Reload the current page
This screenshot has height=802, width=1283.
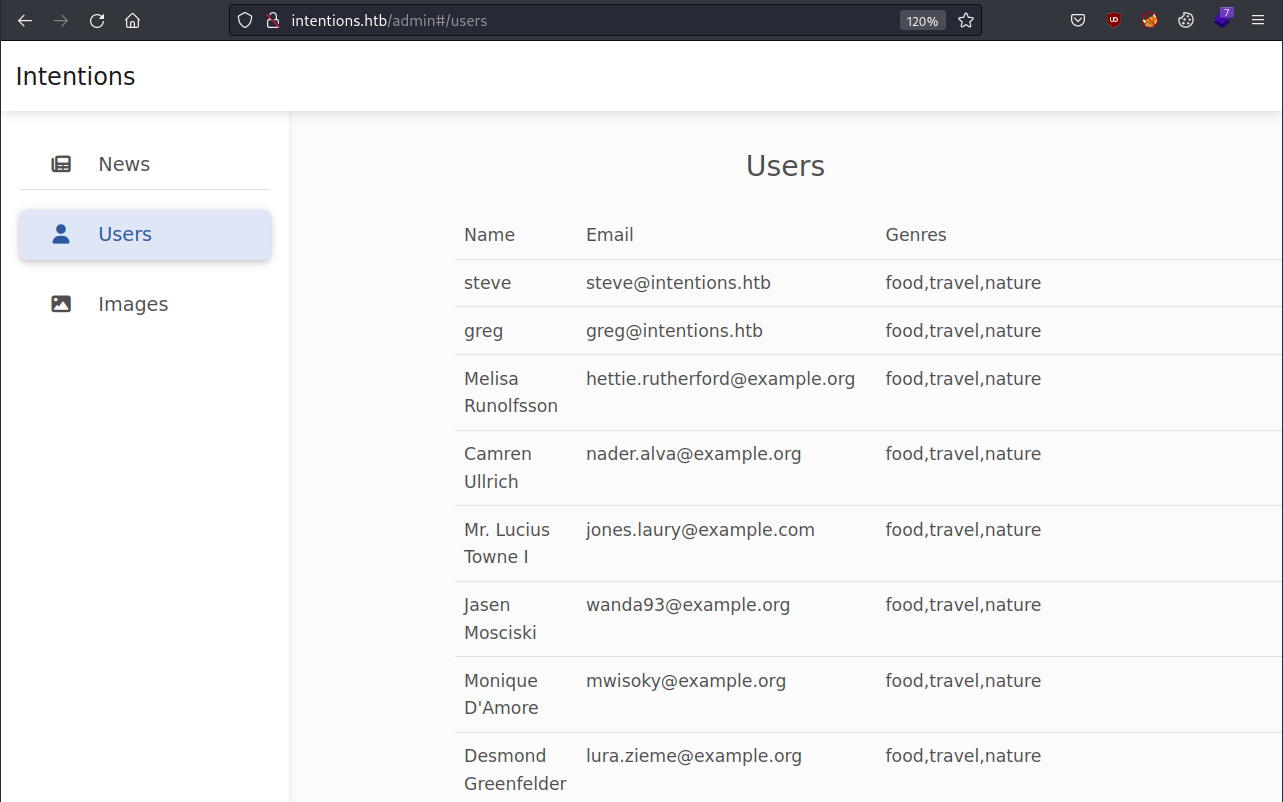coord(97,20)
